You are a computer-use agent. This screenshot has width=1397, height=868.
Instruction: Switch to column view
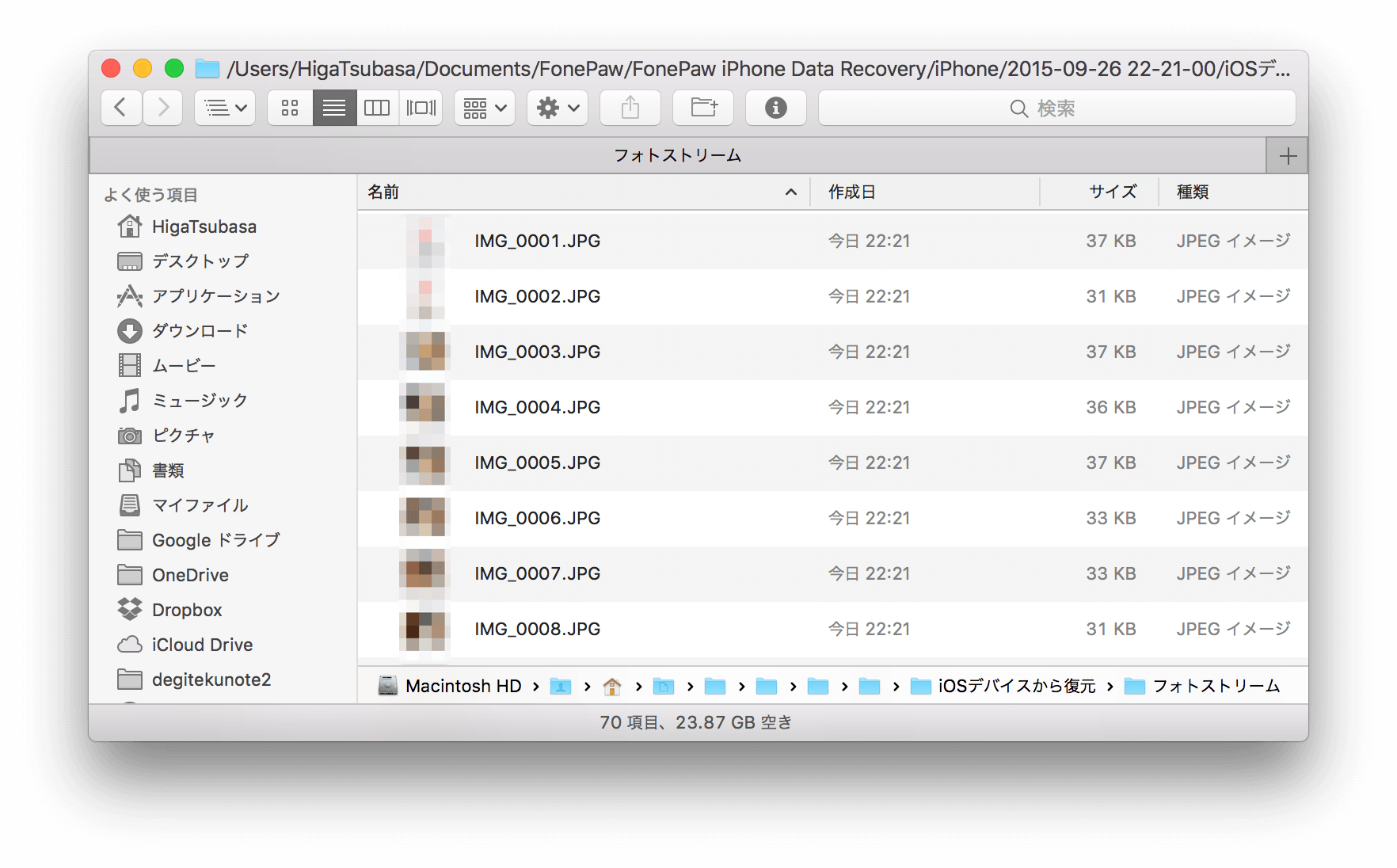pos(377,108)
